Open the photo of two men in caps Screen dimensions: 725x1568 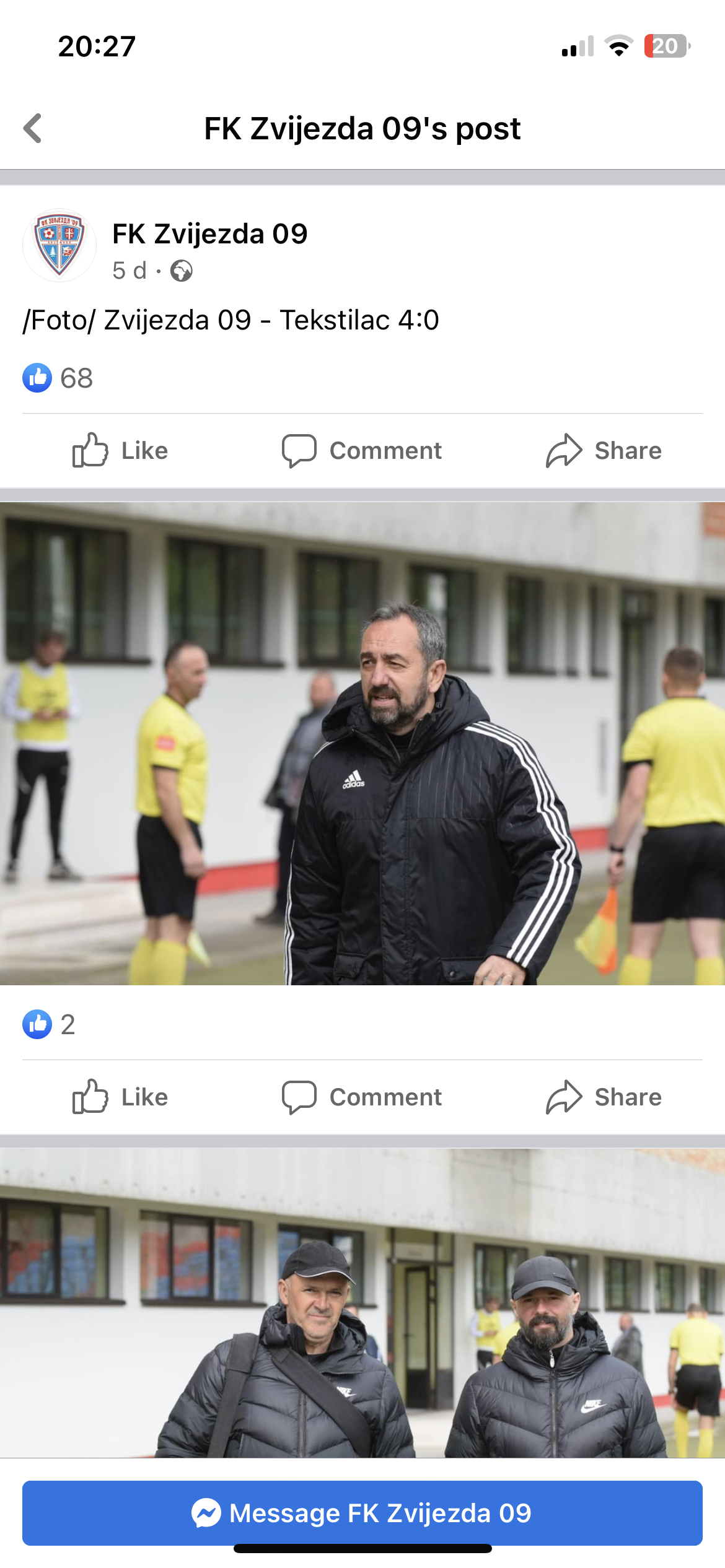tap(362, 1303)
